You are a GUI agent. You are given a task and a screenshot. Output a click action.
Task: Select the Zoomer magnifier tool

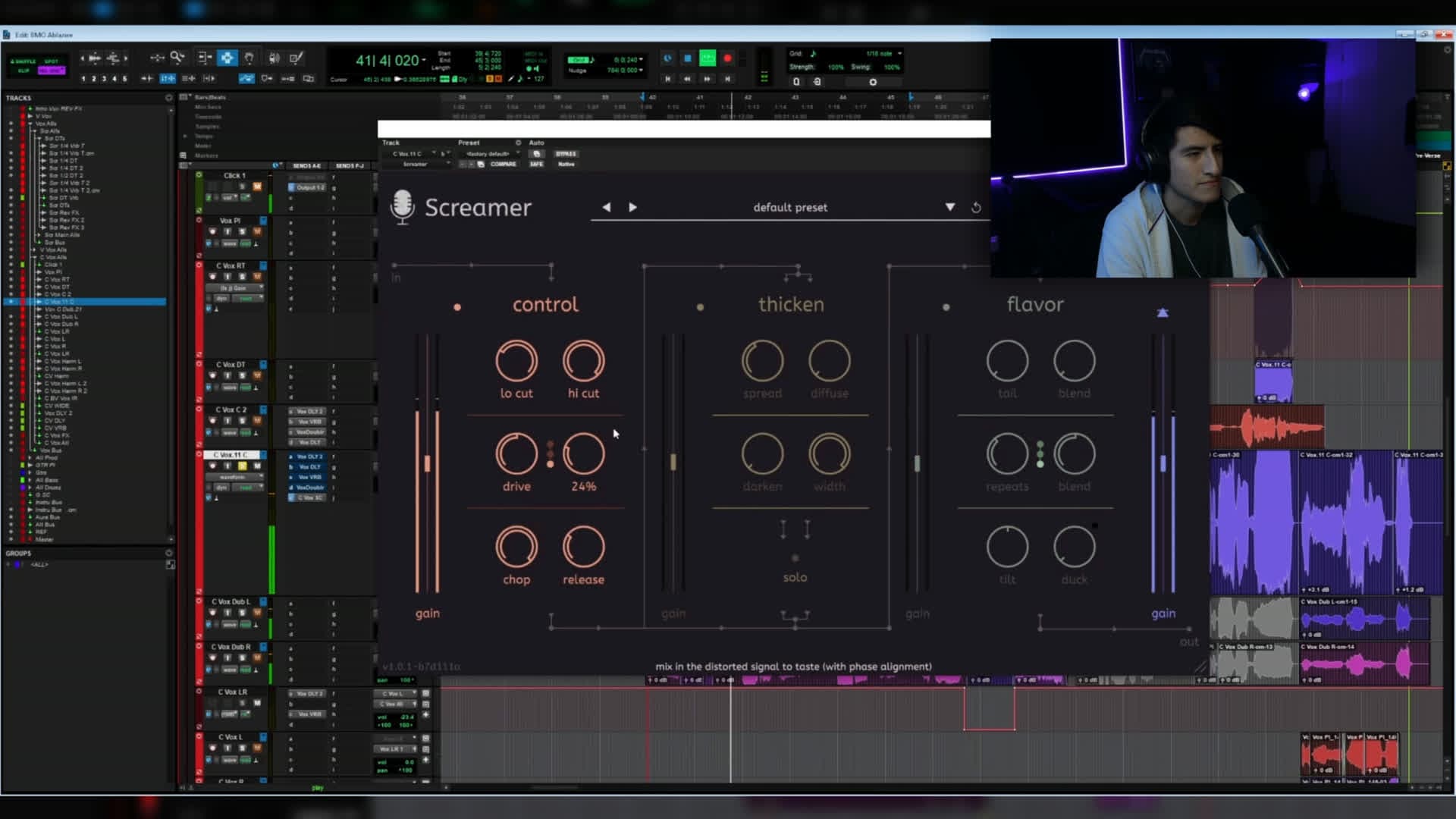tap(177, 58)
